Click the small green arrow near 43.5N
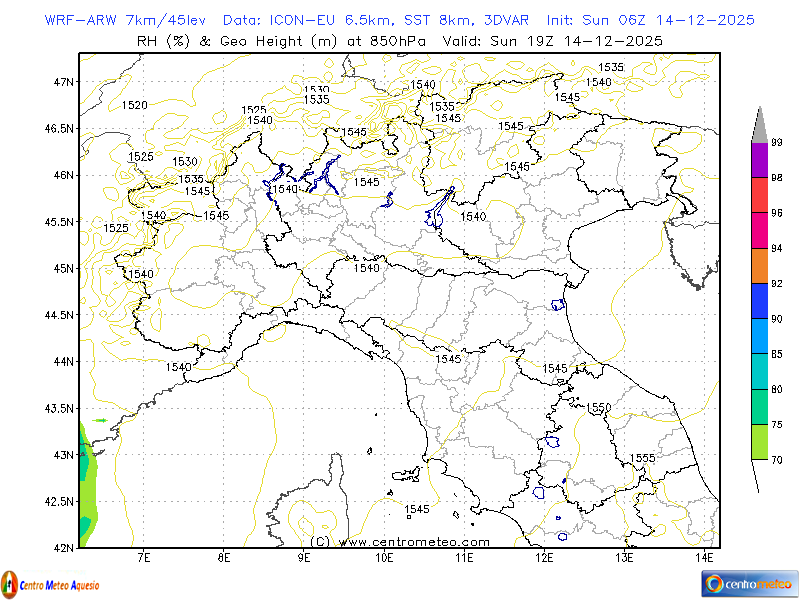 click(x=99, y=420)
